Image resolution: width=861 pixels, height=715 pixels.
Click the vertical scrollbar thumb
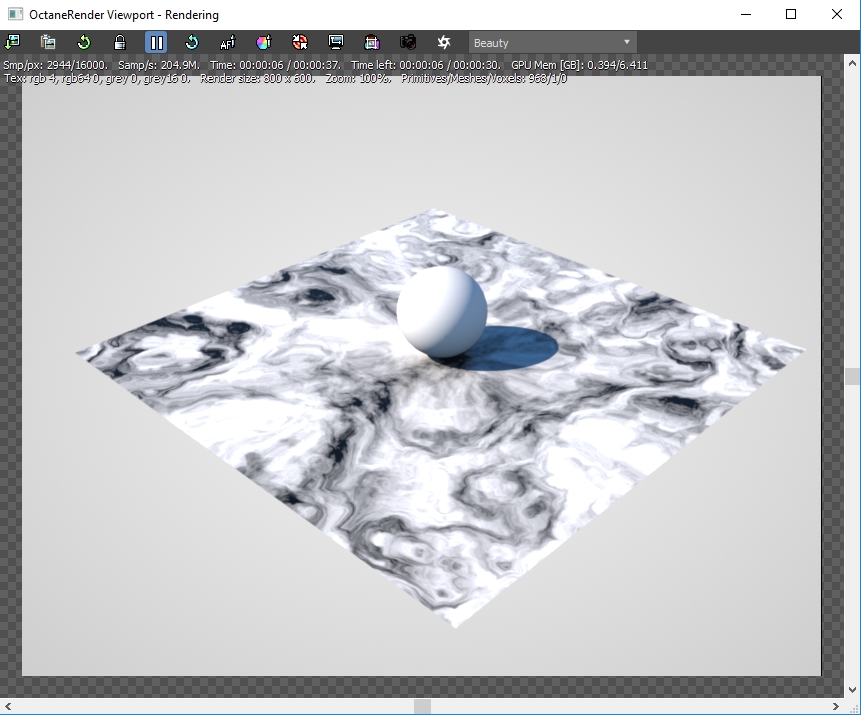click(852, 376)
